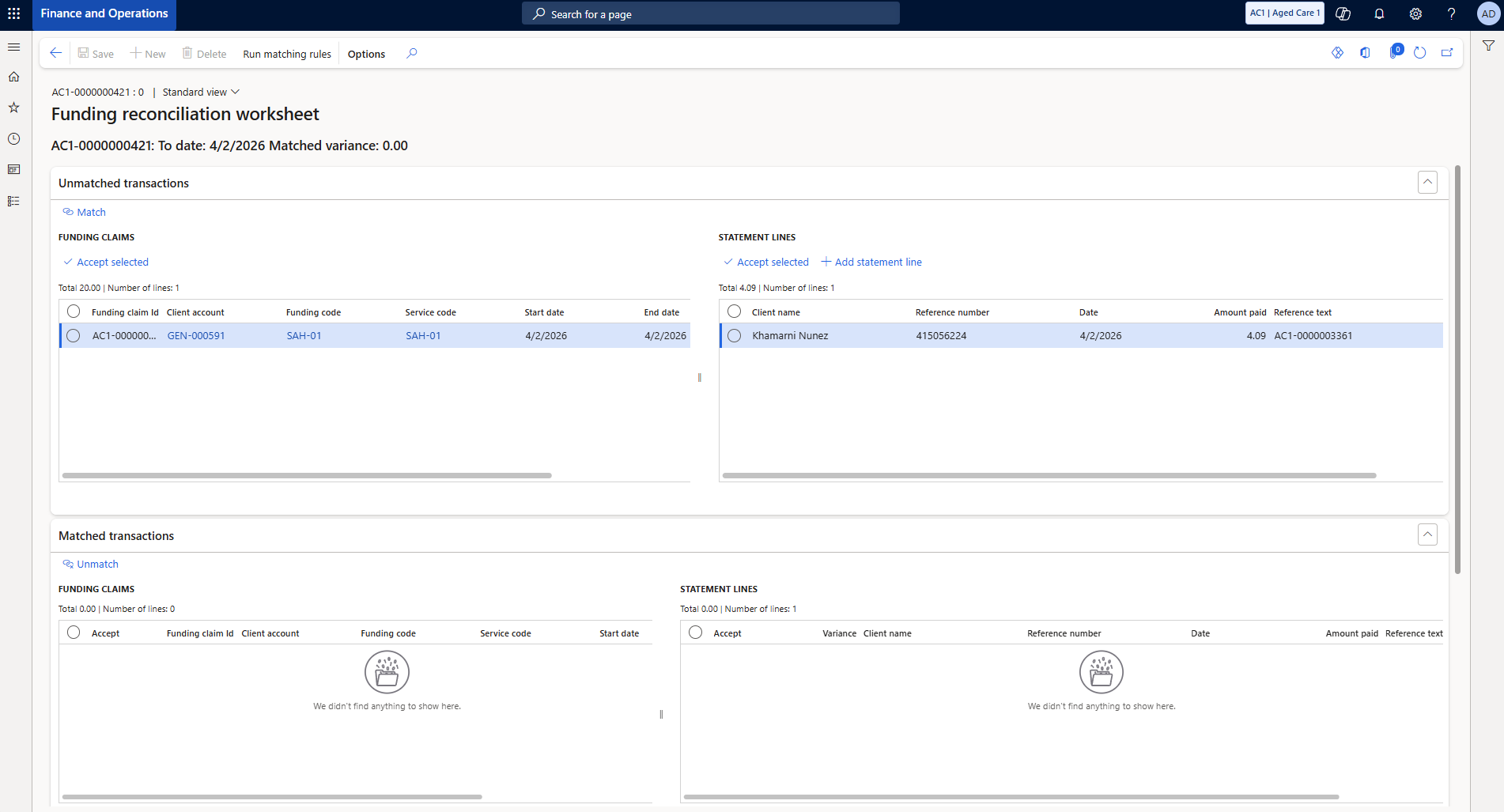Open funding code SAH-01 link
Viewport: 1504px width, 812px height.
click(x=304, y=335)
